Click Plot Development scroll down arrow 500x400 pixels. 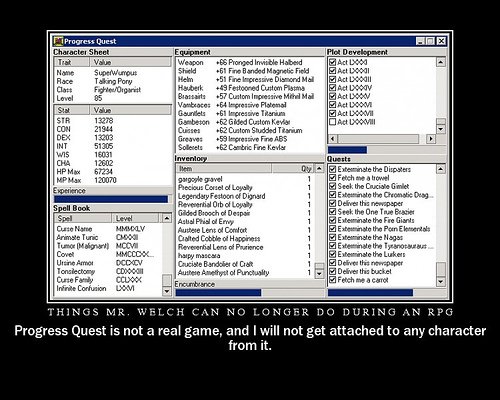pyautogui.click(x=441, y=129)
